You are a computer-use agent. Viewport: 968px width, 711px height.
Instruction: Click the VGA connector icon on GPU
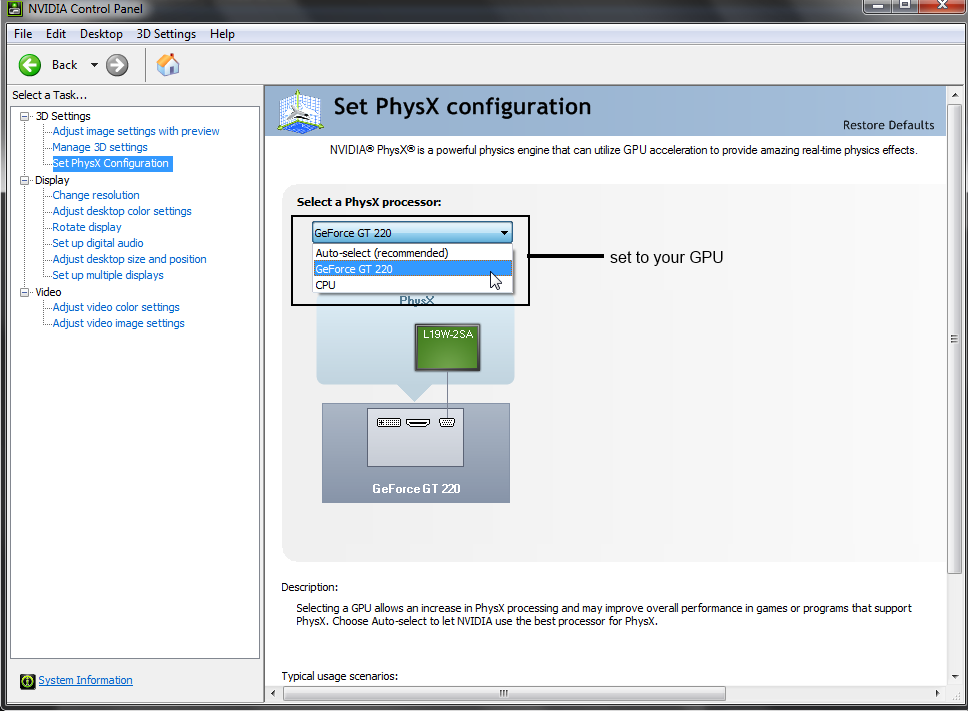(x=447, y=423)
